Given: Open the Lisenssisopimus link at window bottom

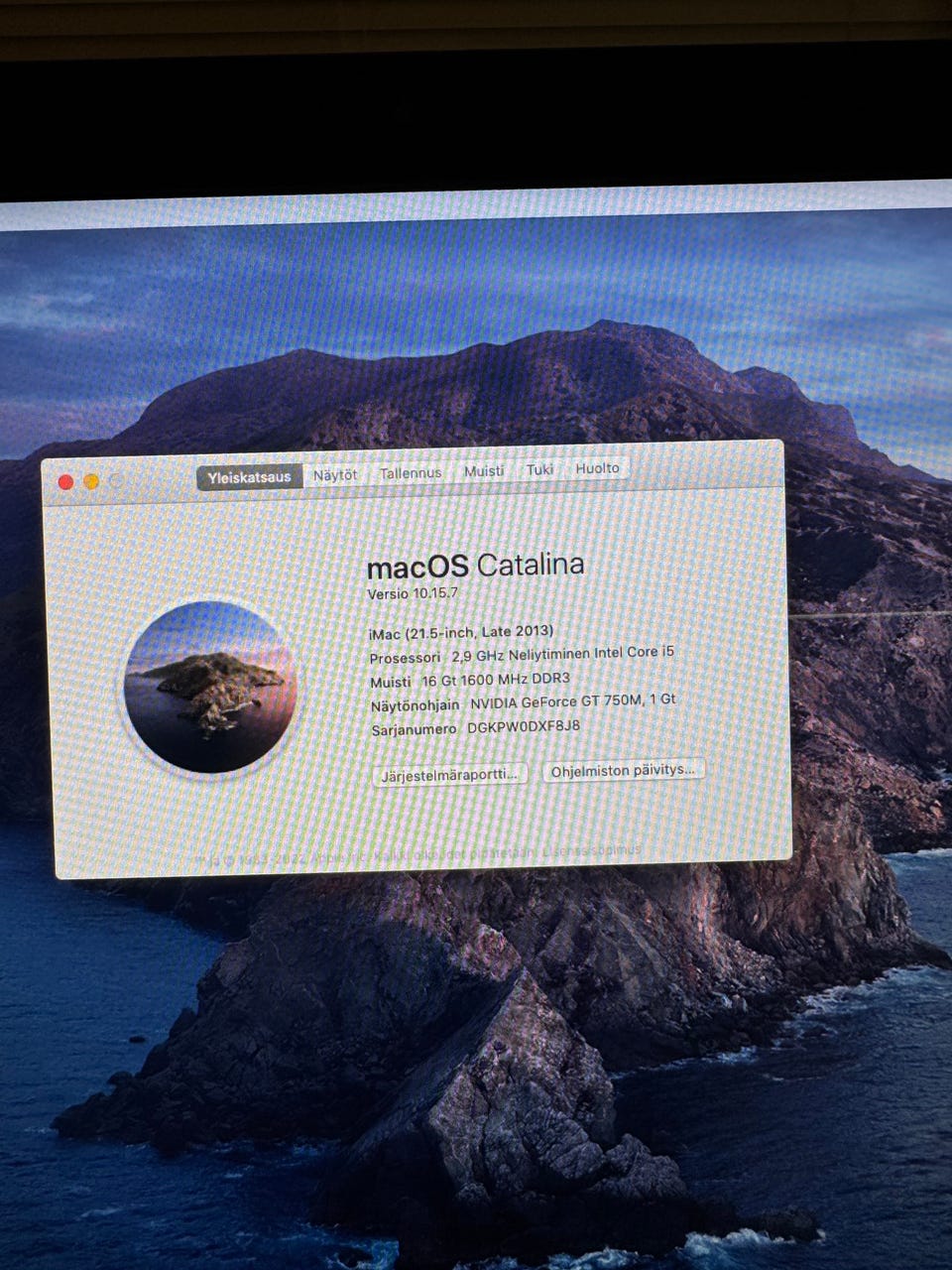Looking at the screenshot, I should (591, 850).
